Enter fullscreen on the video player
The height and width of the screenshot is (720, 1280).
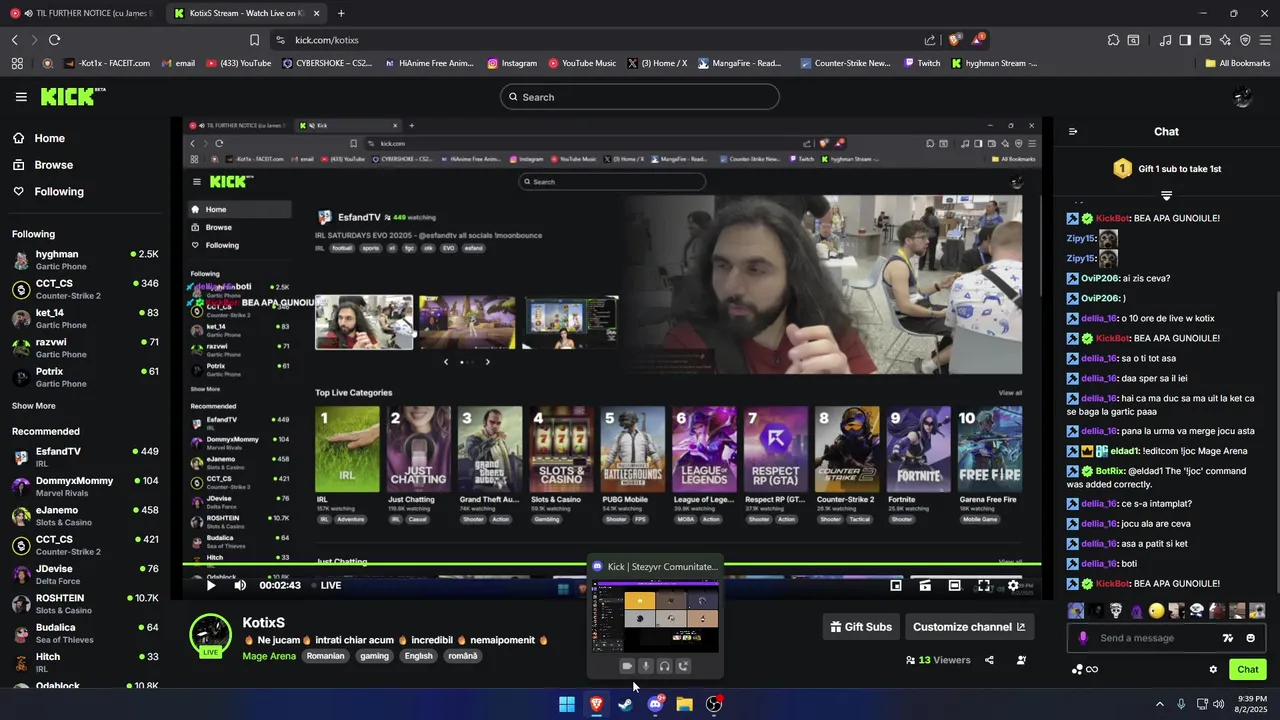click(x=984, y=586)
